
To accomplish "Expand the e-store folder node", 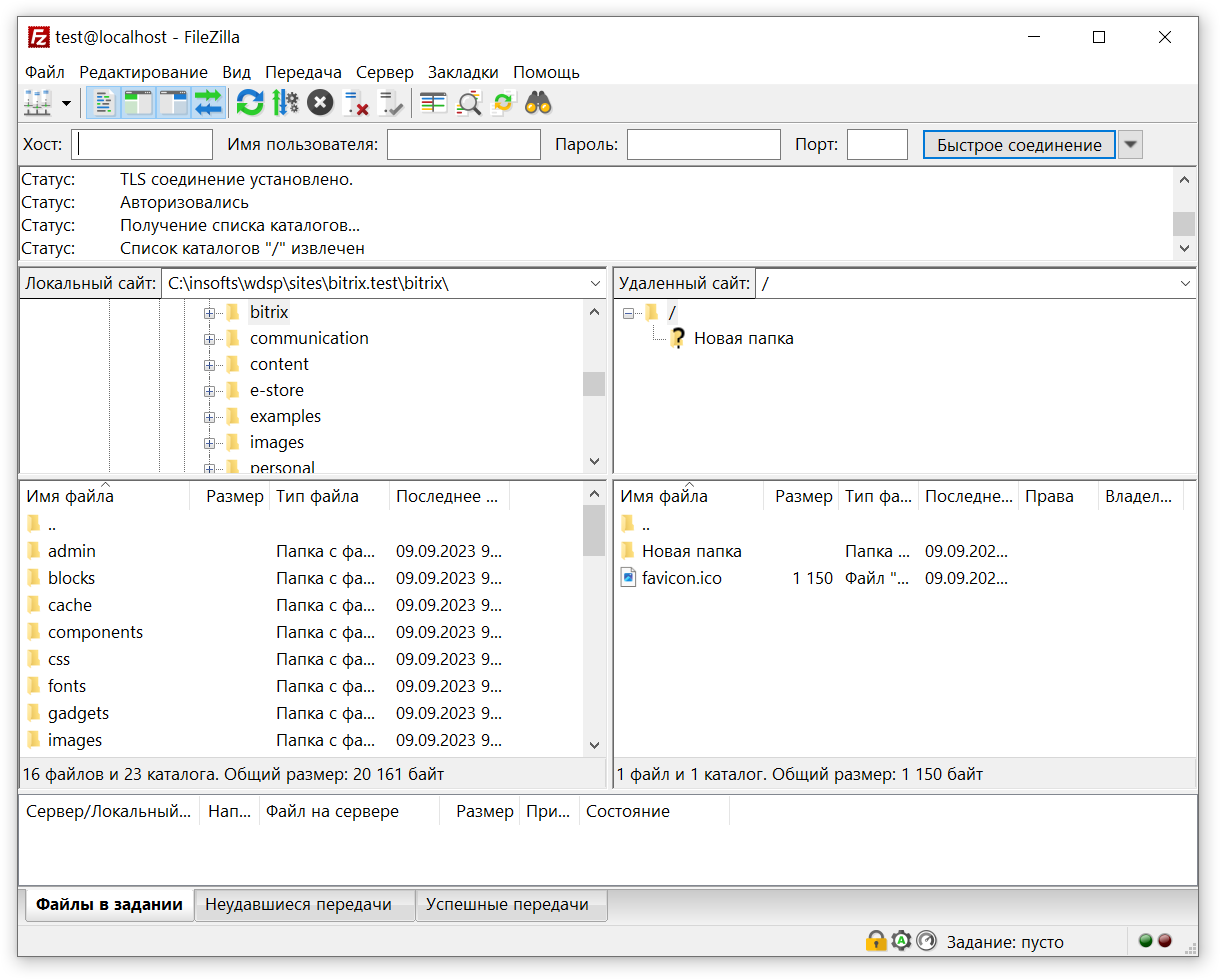I will 210,391.
